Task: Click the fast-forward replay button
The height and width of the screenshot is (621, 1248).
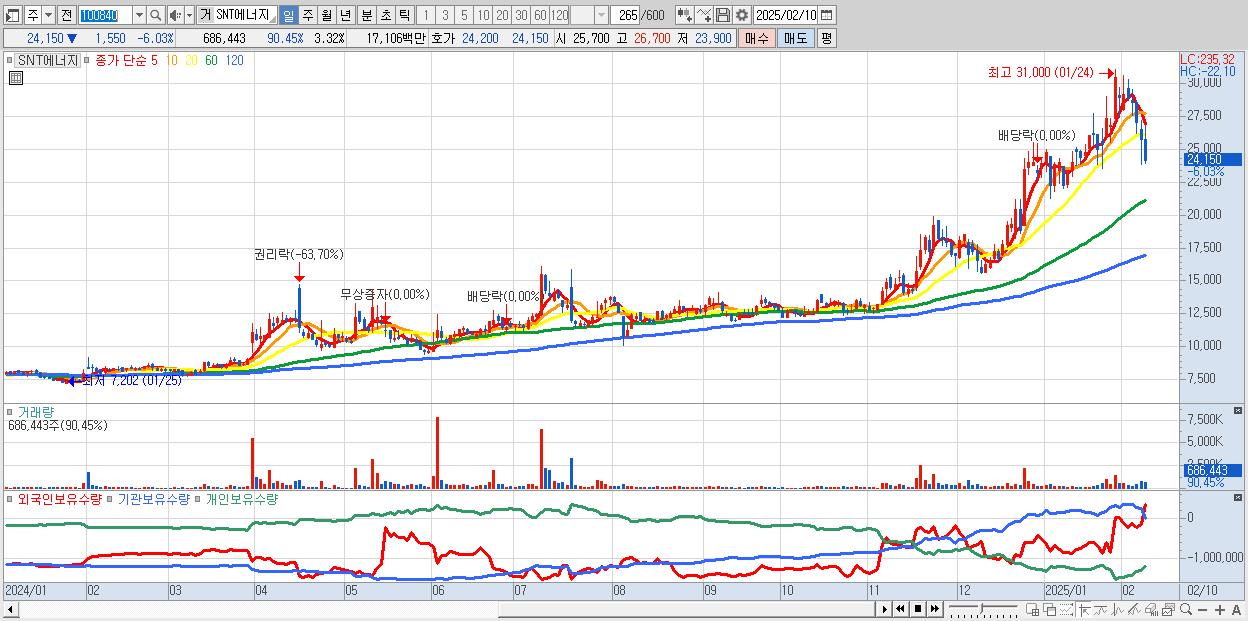Action: click(934, 609)
